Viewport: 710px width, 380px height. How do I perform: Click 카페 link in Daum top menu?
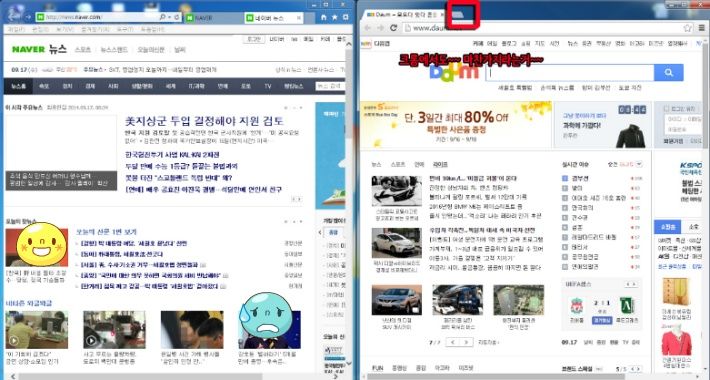click(478, 43)
